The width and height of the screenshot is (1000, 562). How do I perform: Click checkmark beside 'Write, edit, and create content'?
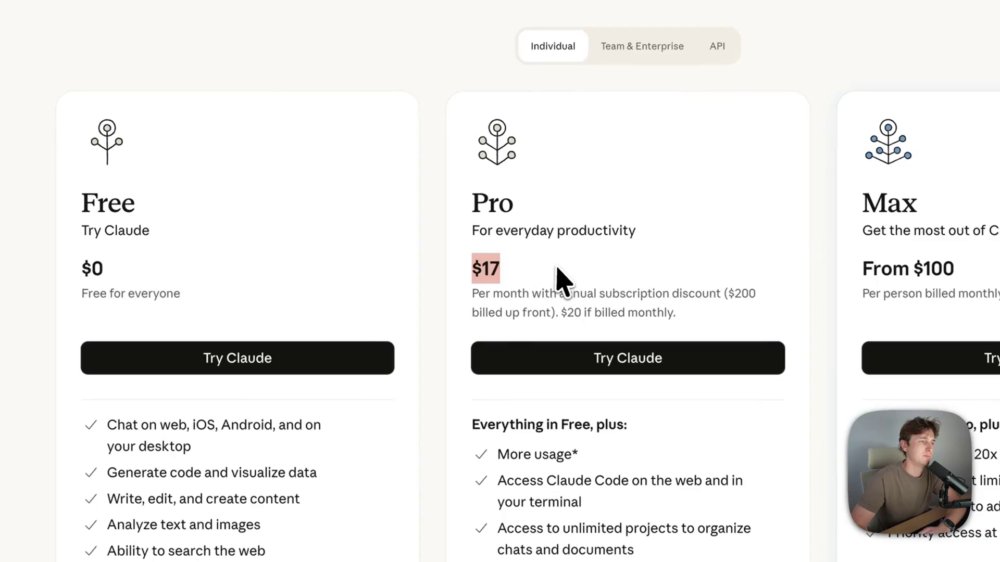tap(91, 499)
